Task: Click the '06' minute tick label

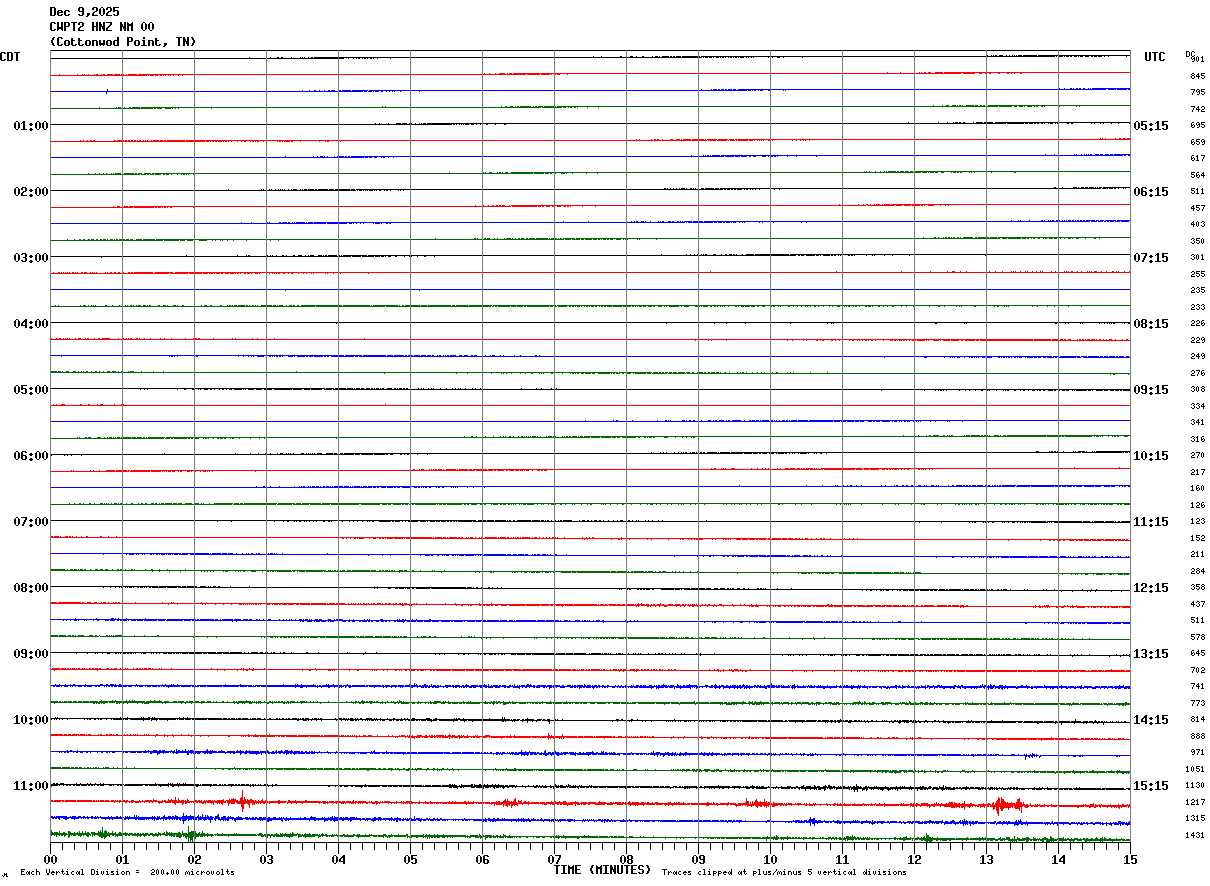Action: click(x=482, y=859)
